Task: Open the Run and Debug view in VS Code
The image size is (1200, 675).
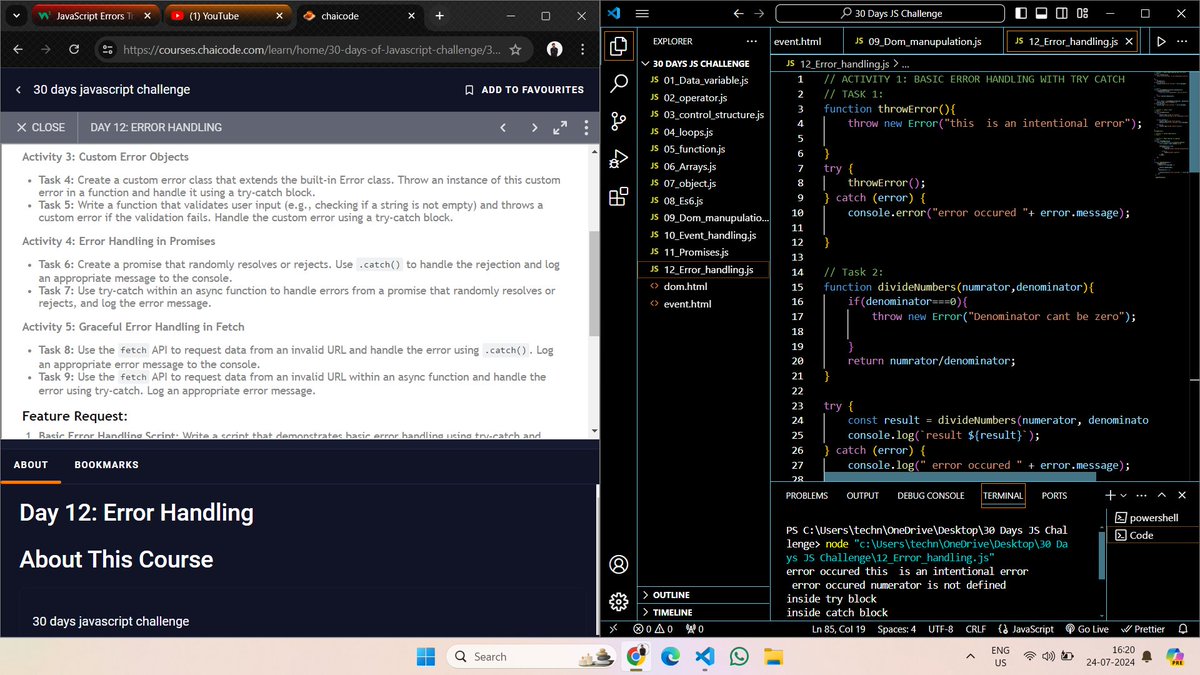Action: 618,158
